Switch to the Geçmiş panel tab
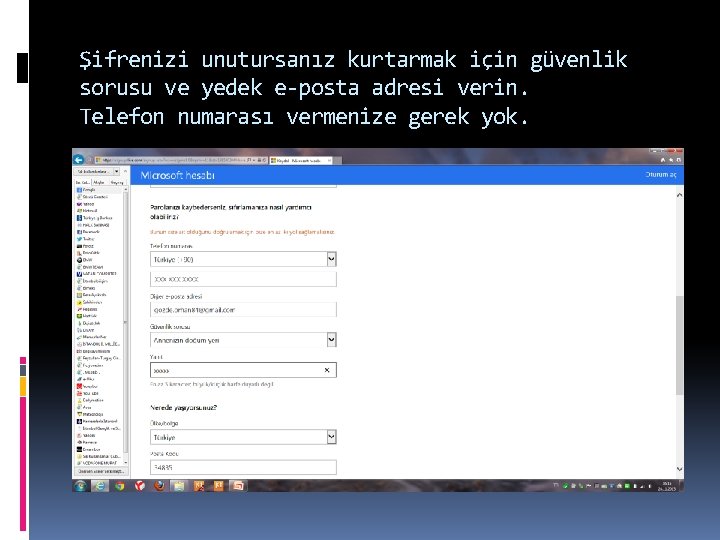 click(x=117, y=182)
